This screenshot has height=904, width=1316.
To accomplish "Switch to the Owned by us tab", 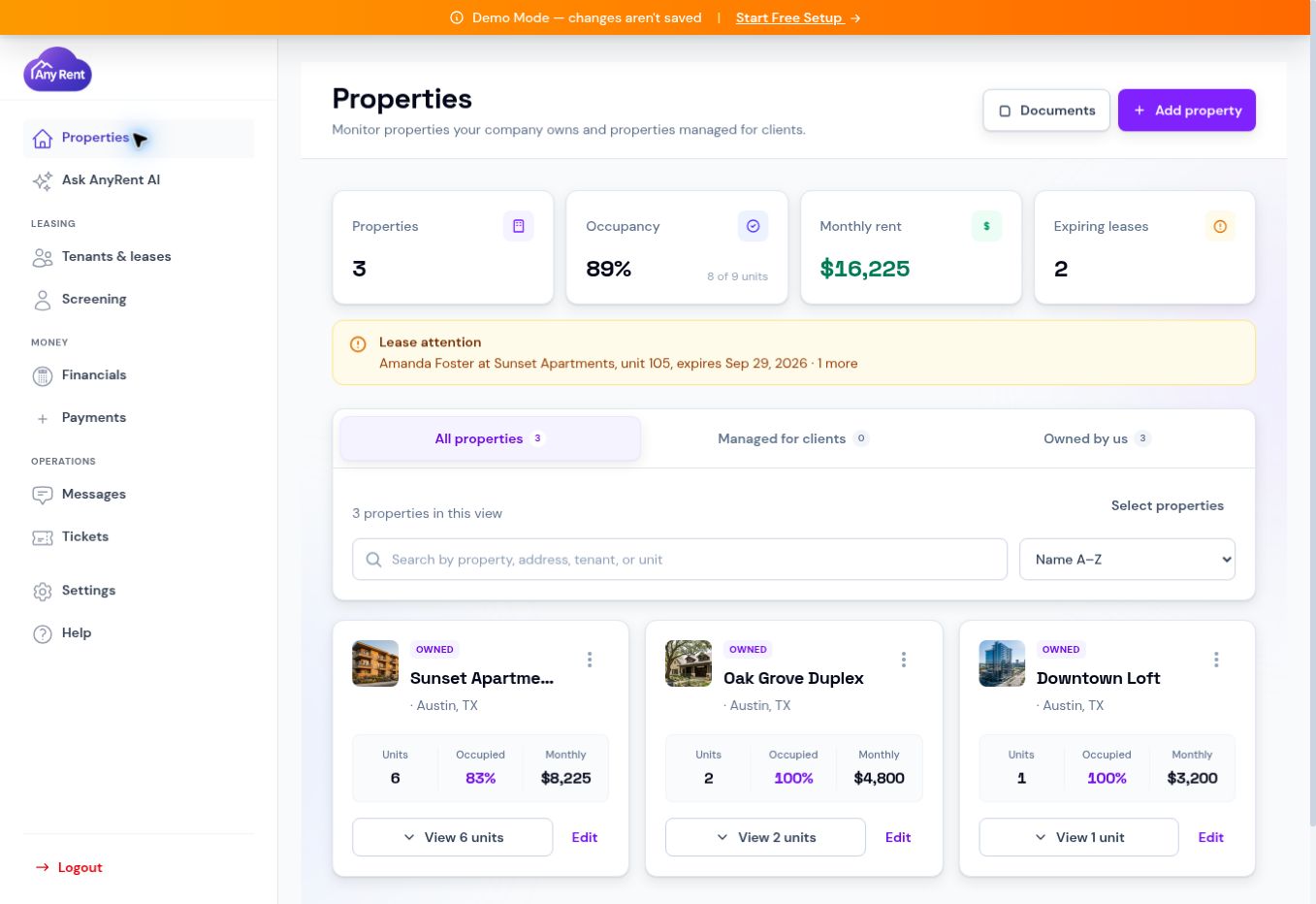I will 1097,438.
